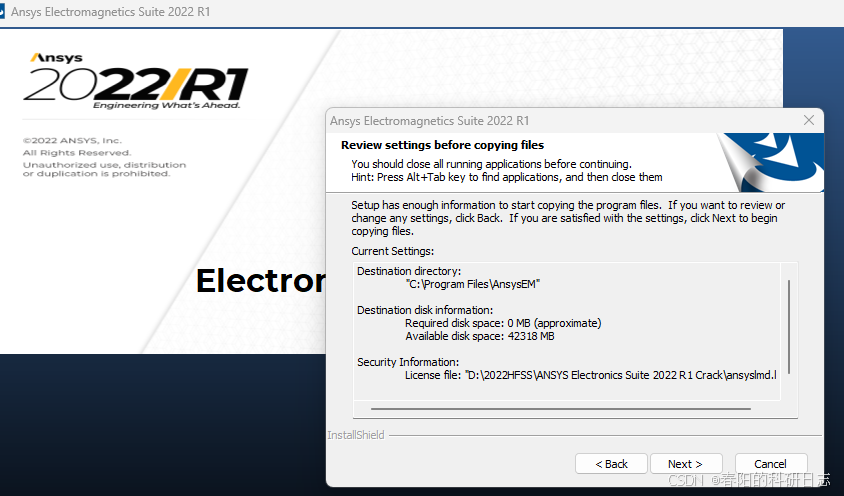This screenshot has width=844, height=496.
Task: Click the Ansys 2022 R1 logo
Action: click(x=135, y=81)
